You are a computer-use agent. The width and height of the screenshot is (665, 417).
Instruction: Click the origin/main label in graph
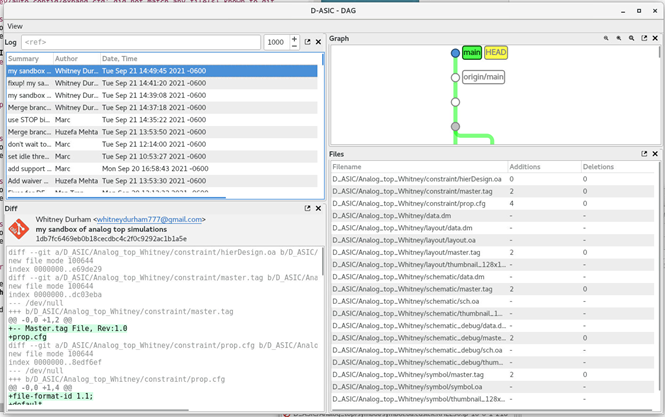pos(483,77)
